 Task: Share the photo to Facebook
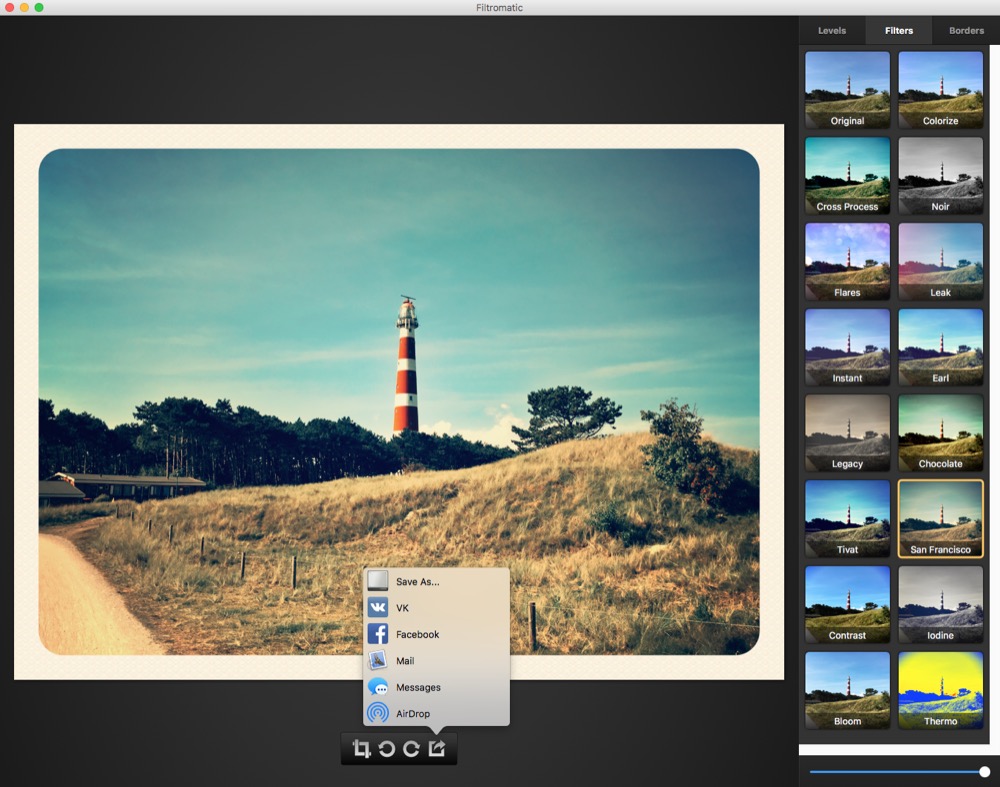point(417,634)
